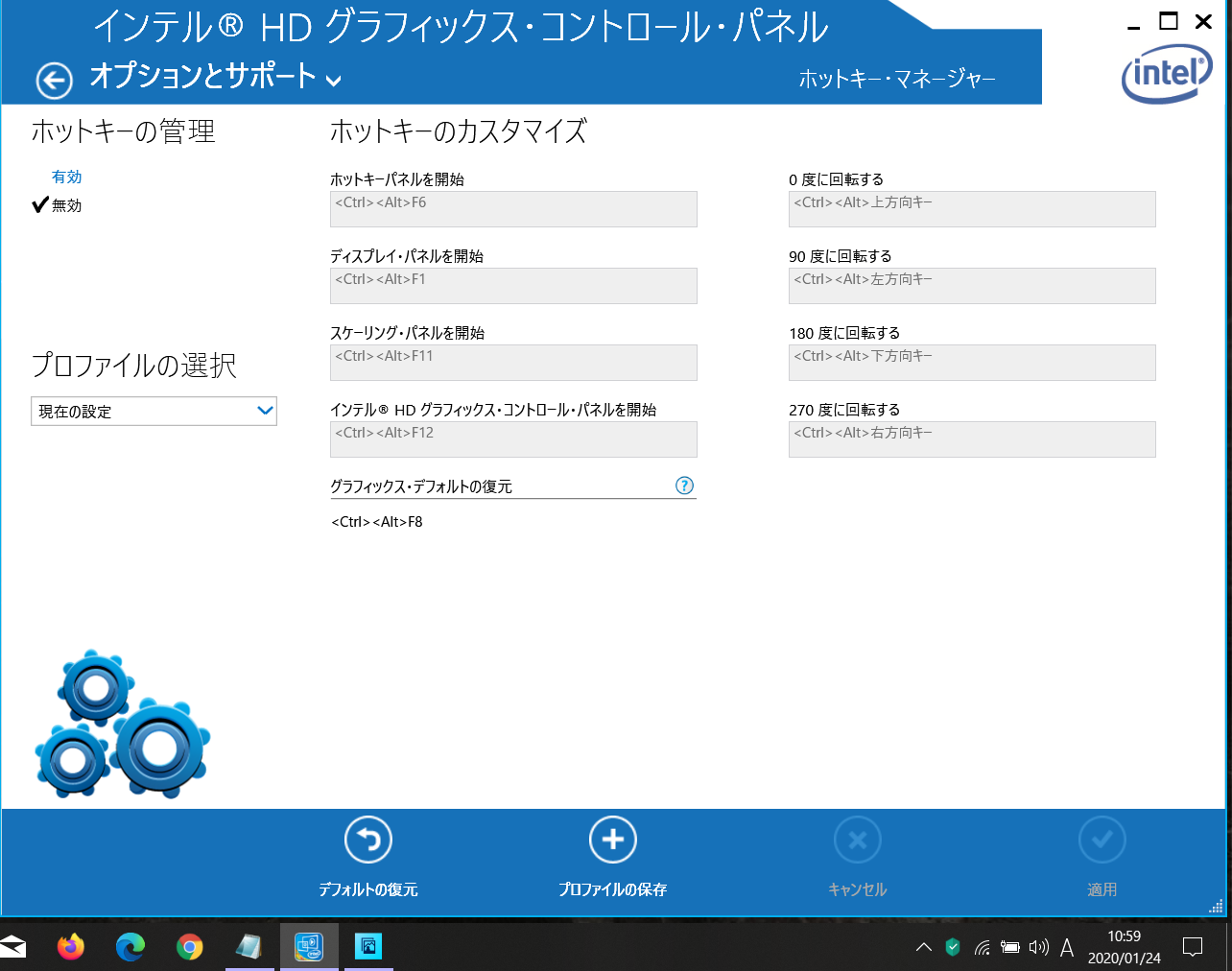Screen dimensions: 1232x971
Task: Open Google Chrome from the taskbar
Action: click(190, 947)
